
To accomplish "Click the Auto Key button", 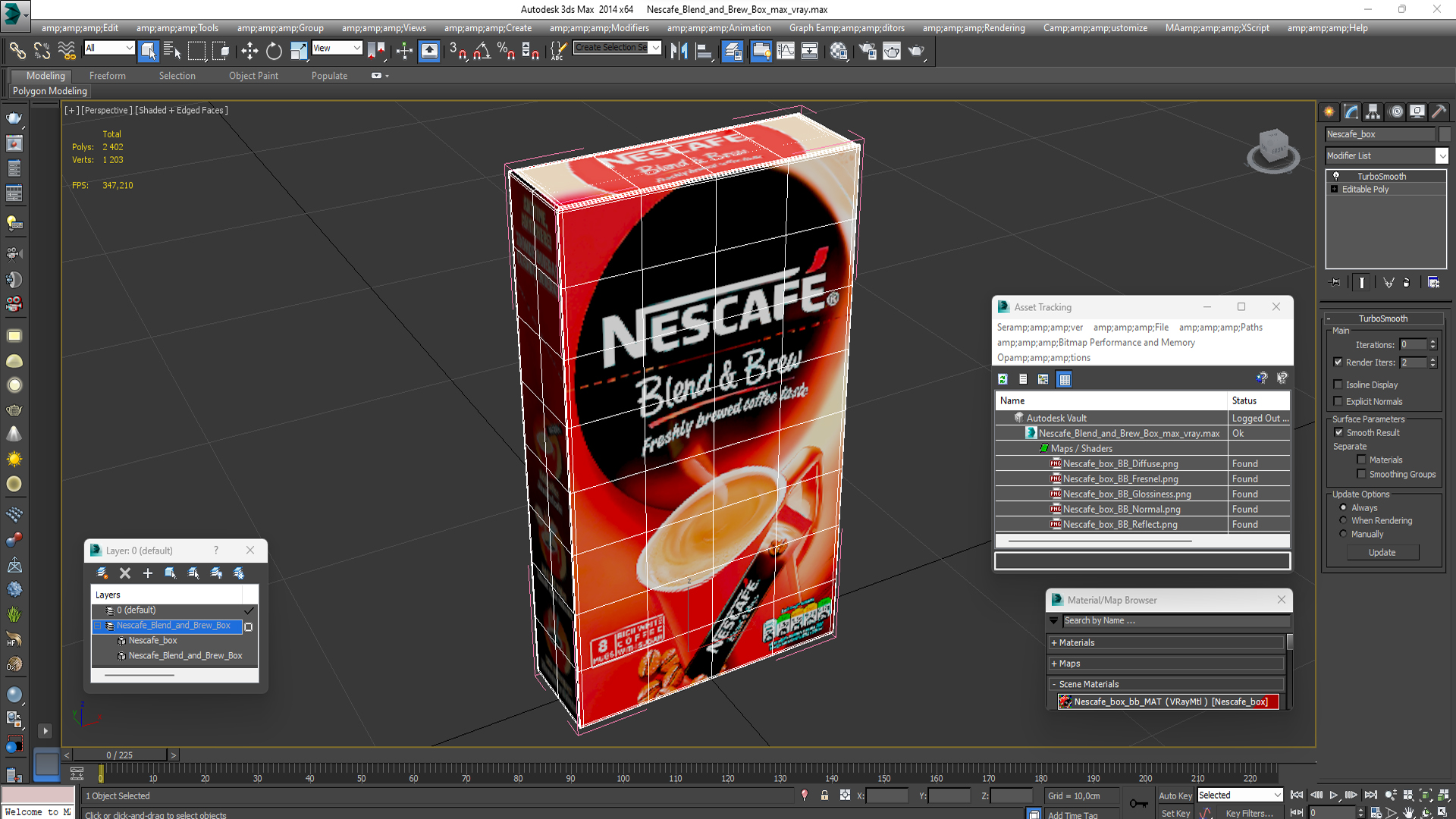I will coord(1175,795).
